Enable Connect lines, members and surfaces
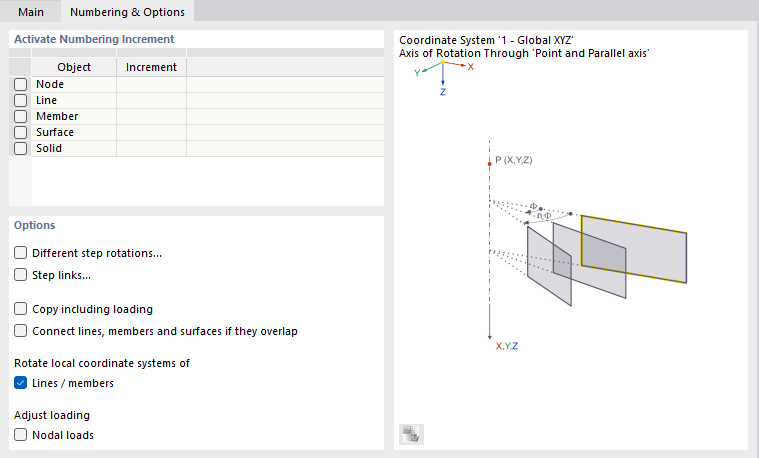This screenshot has width=759, height=458. (21, 331)
